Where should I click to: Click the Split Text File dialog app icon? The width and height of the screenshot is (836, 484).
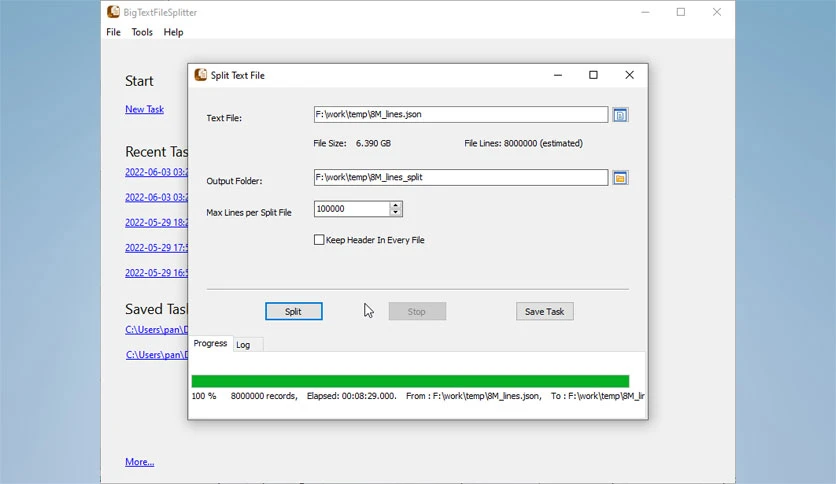point(200,75)
